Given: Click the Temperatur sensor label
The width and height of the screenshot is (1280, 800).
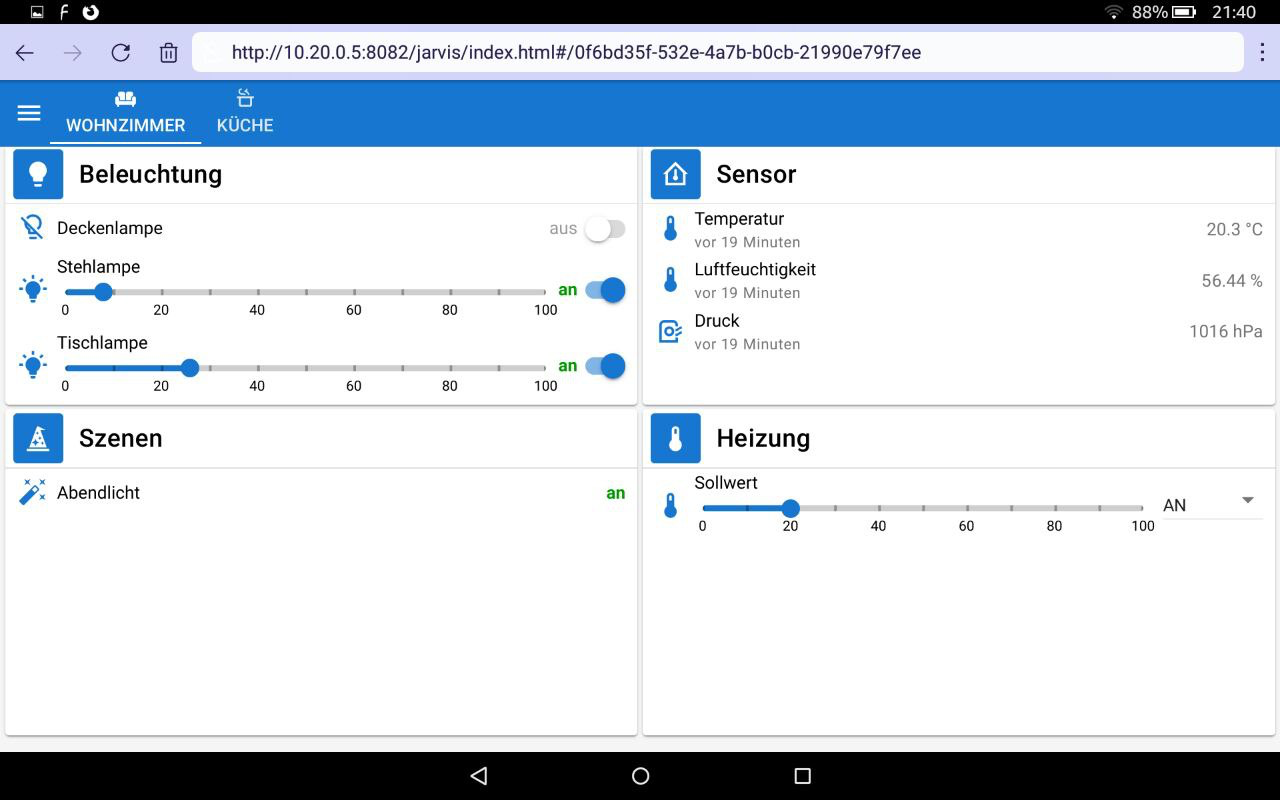Looking at the screenshot, I should 739,219.
